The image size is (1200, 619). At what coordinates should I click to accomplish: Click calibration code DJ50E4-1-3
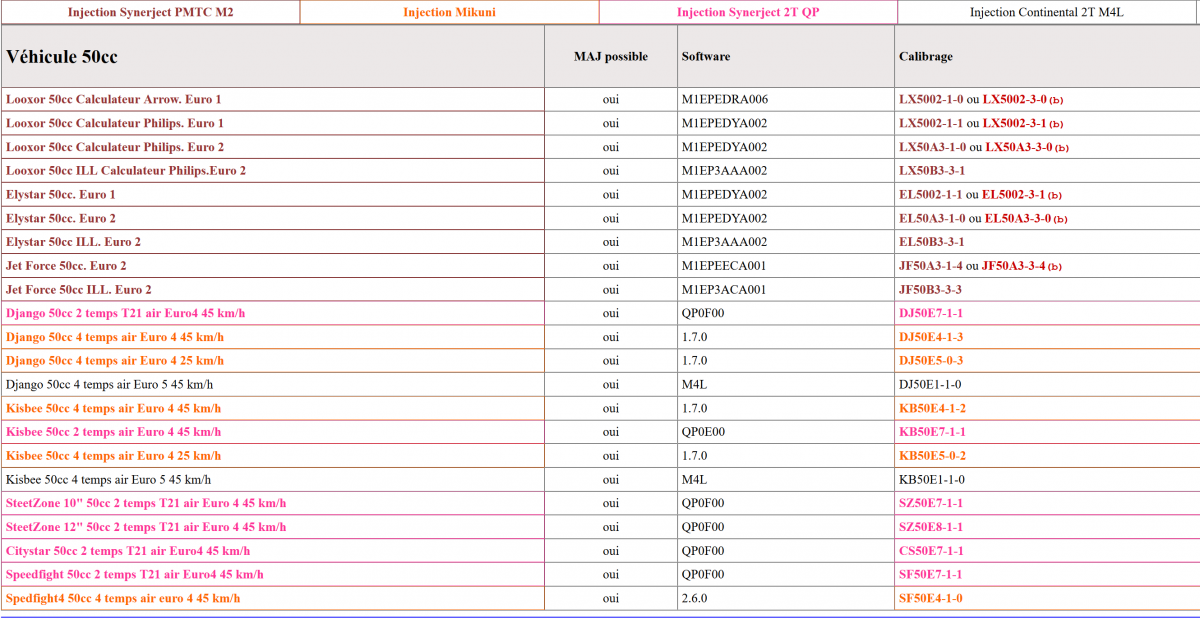click(x=931, y=337)
